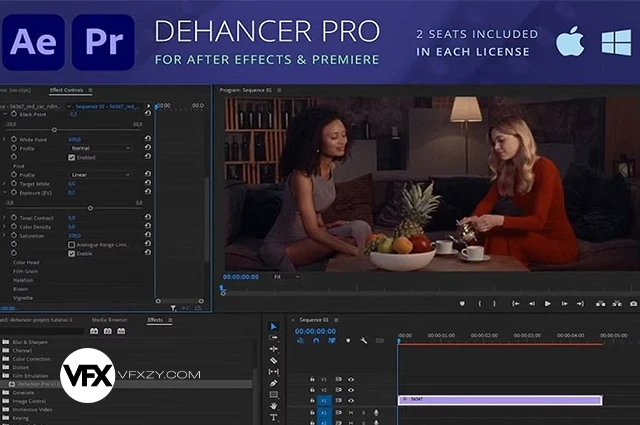The width and height of the screenshot is (640, 425).
Task: Select the 56367 clip on V1
Action: 500,400
